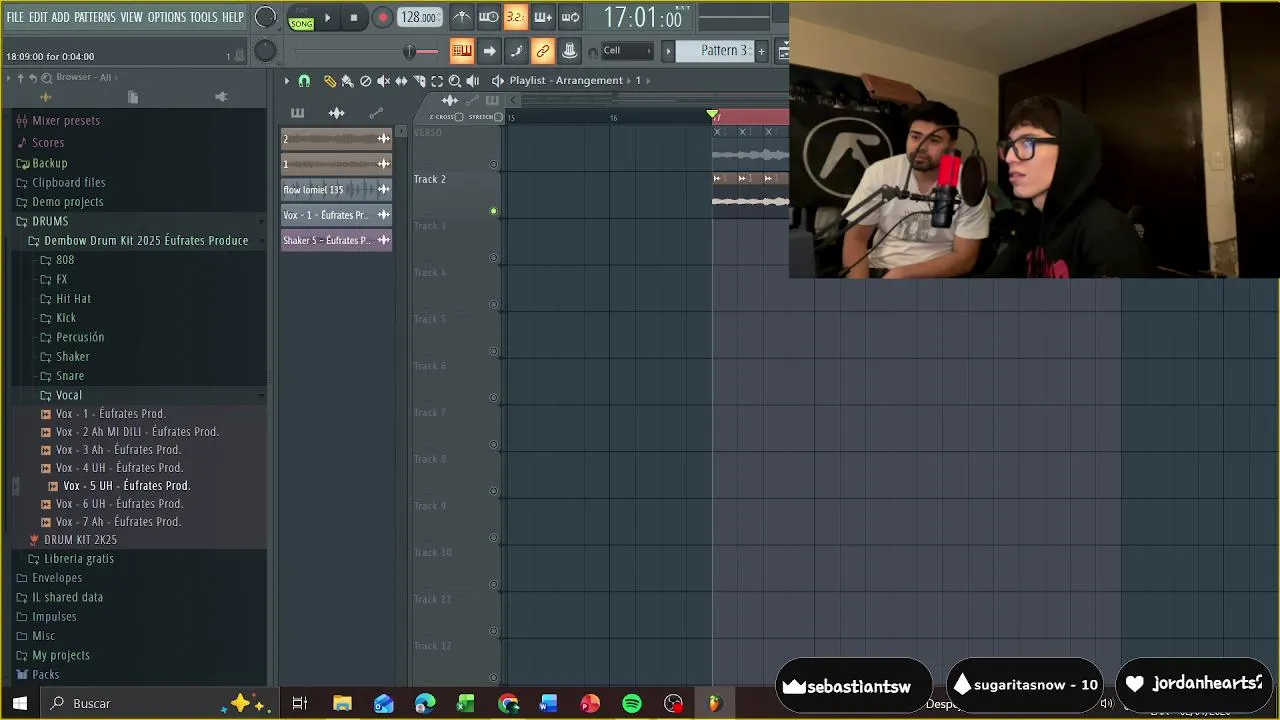Viewport: 1280px width, 720px height.
Task: Toggle blend/overdub recording icon
Action: tap(543, 17)
